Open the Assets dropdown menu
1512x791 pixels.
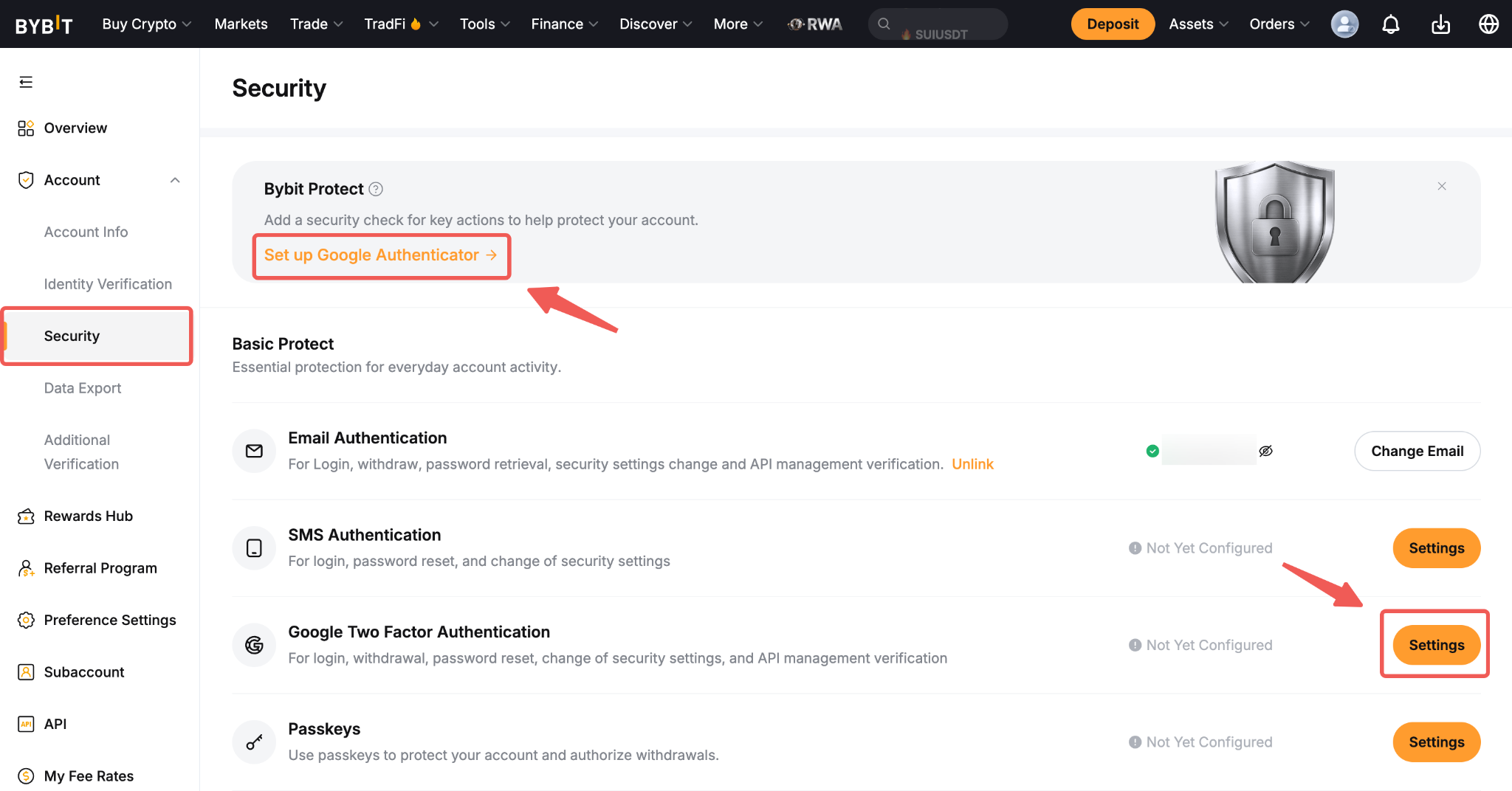[1198, 24]
